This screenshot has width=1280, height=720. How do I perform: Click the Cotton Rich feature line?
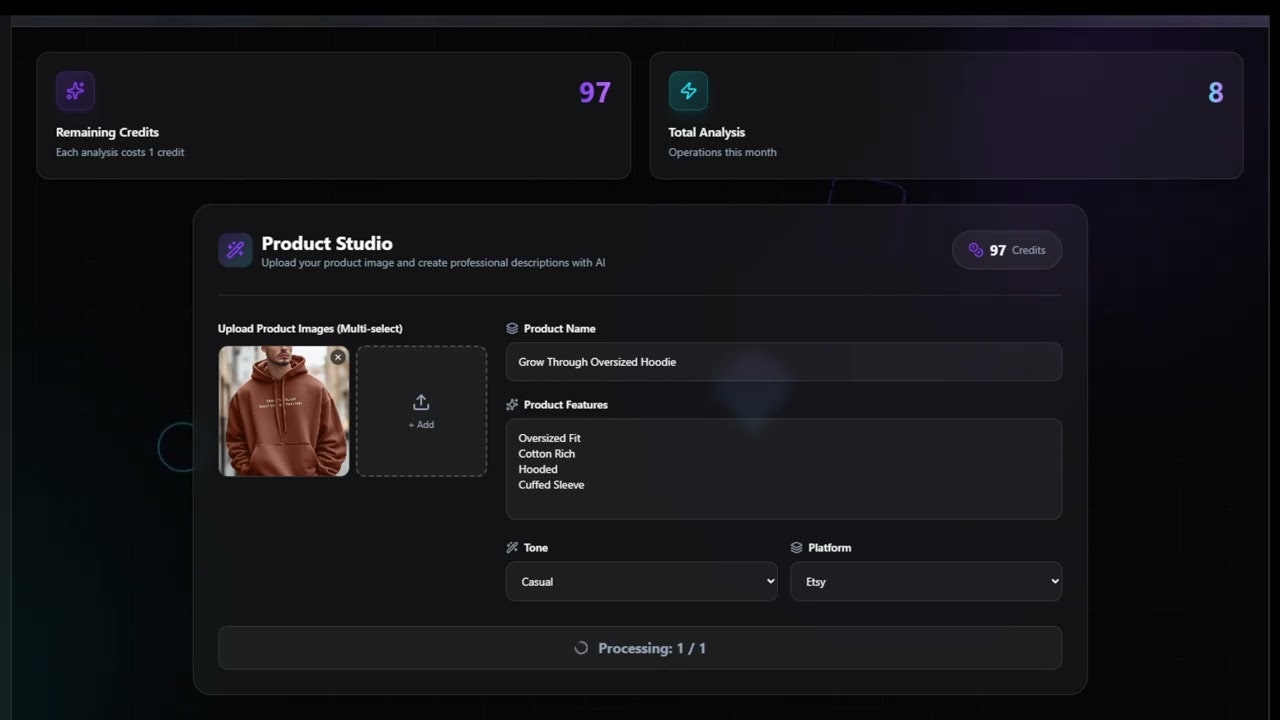coord(547,454)
